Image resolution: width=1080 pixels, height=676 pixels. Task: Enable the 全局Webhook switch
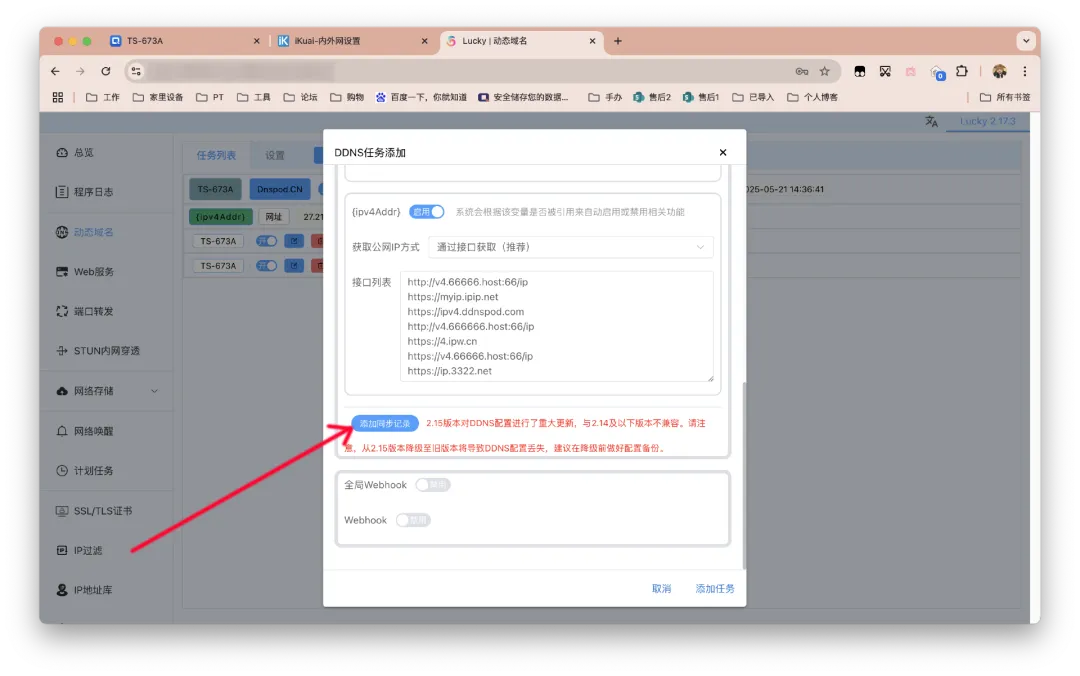433,485
